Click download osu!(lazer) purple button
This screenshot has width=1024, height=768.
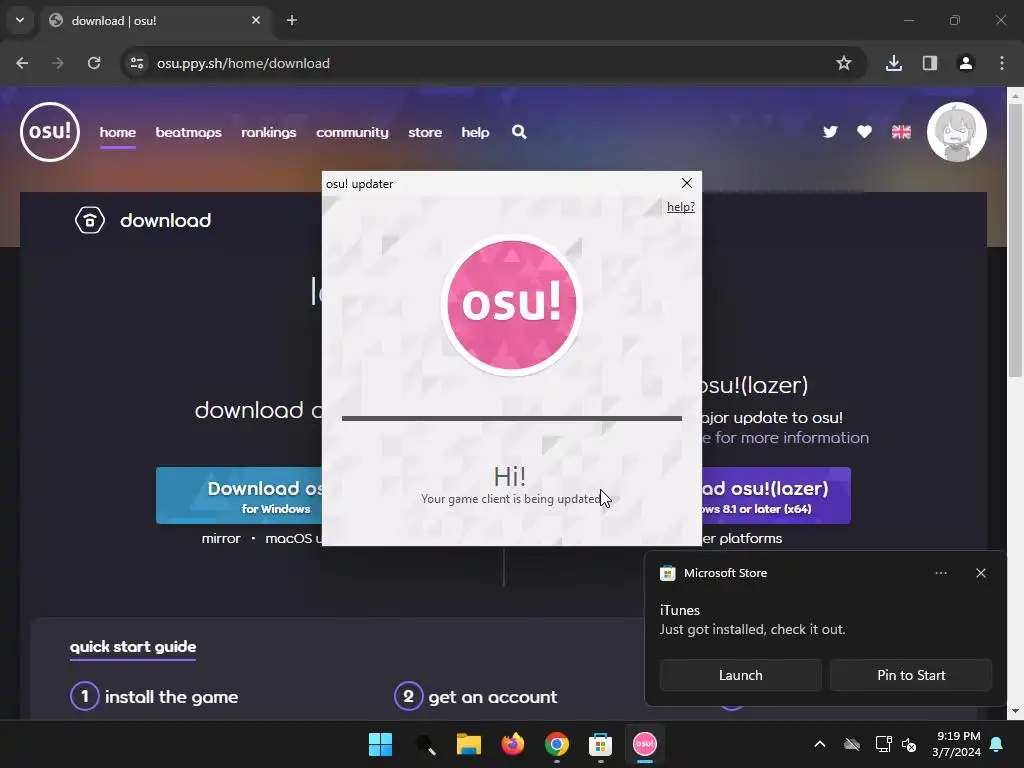click(776, 496)
